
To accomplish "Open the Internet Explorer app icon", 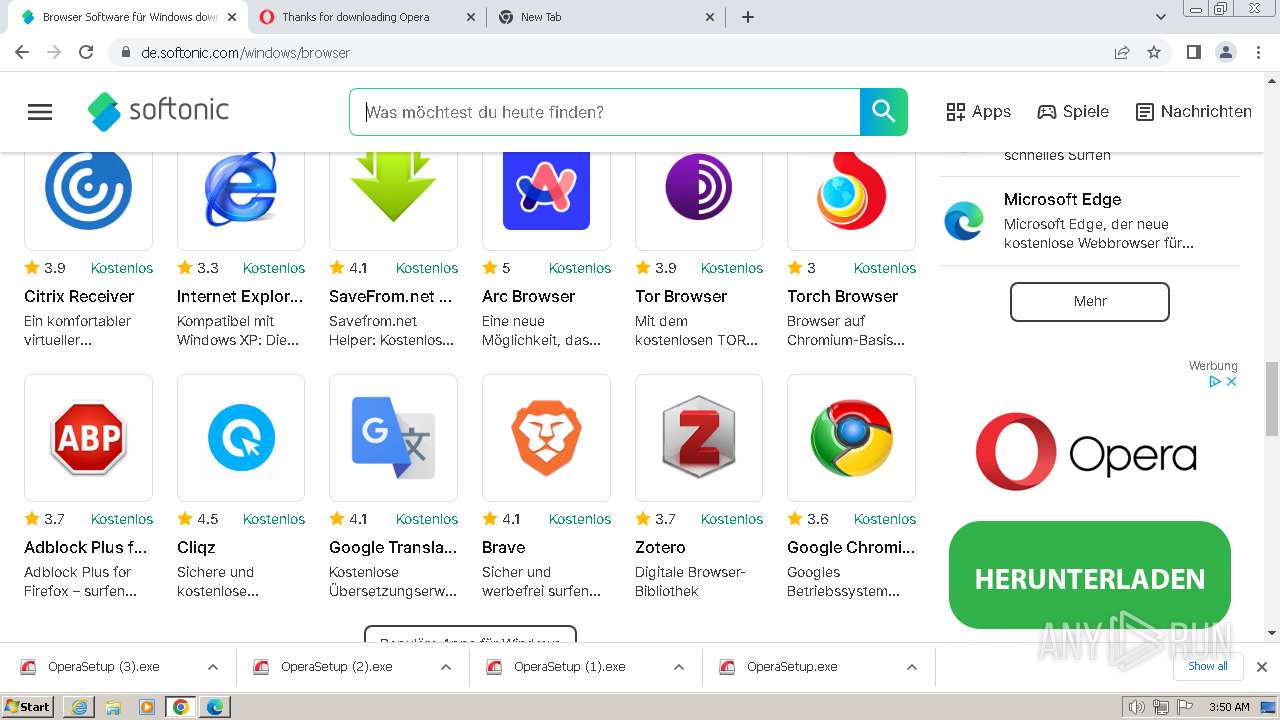I will click(x=241, y=188).
